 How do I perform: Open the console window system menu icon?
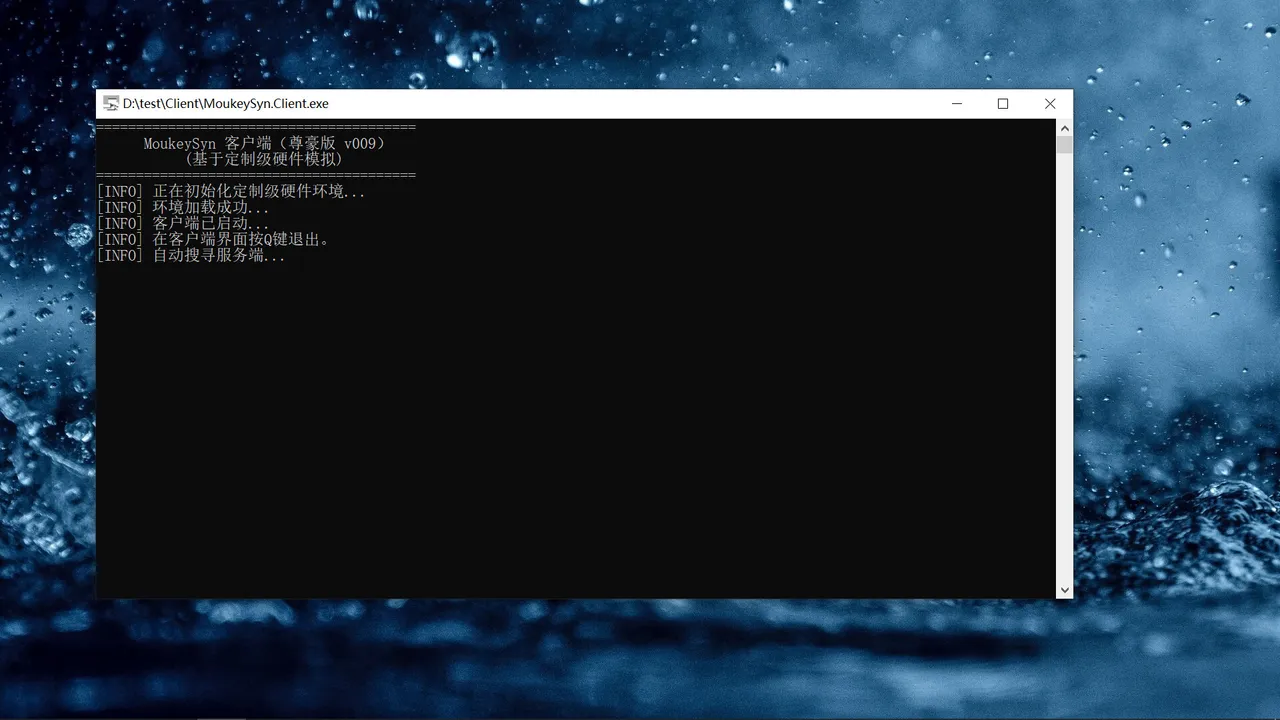(111, 104)
